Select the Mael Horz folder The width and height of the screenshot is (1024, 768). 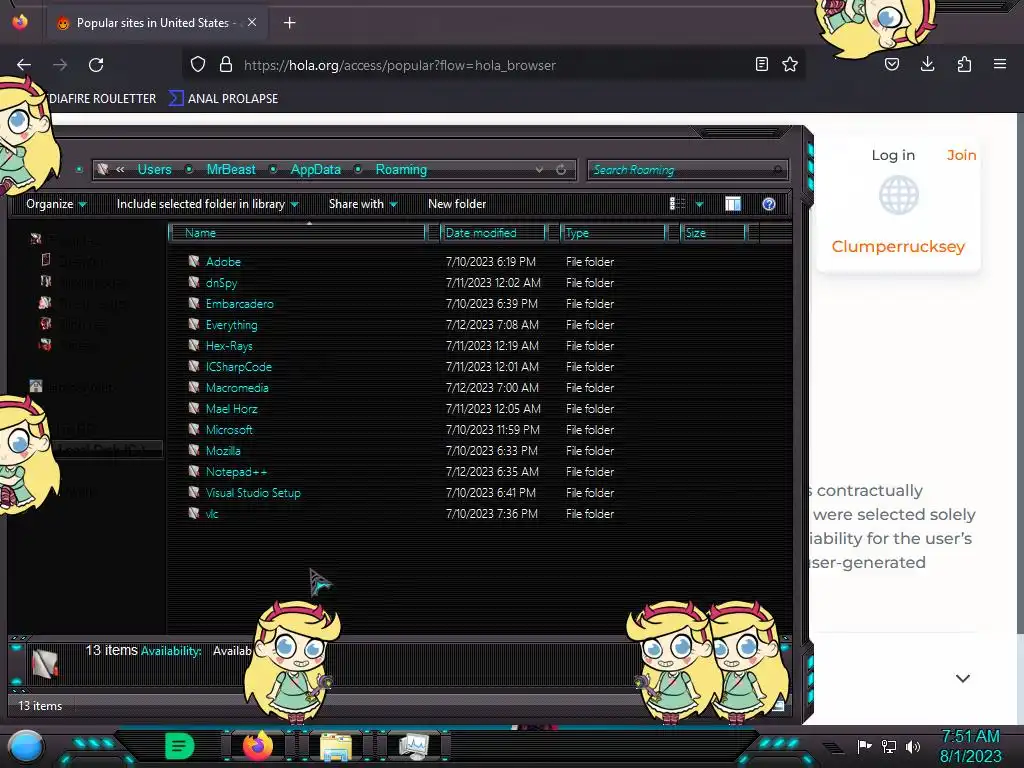(231, 409)
